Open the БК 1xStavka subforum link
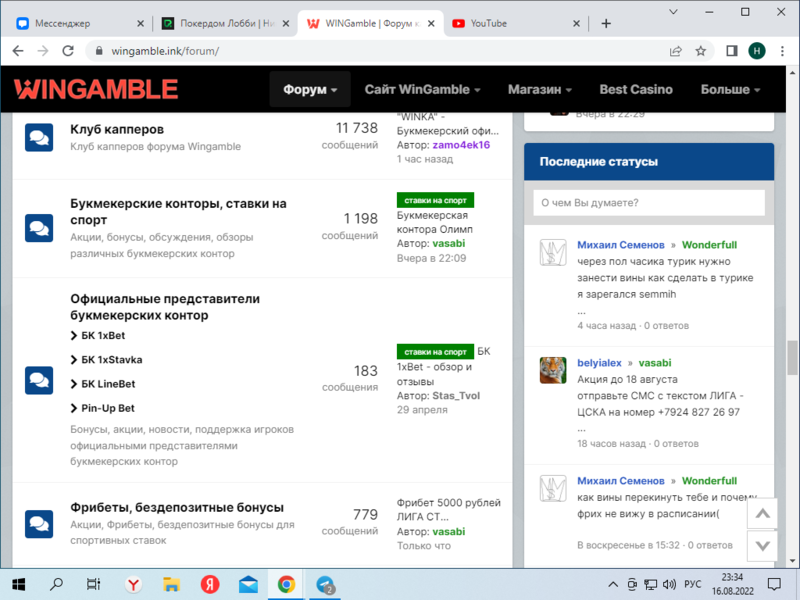Viewport: 800px width, 600px height. tap(111, 360)
